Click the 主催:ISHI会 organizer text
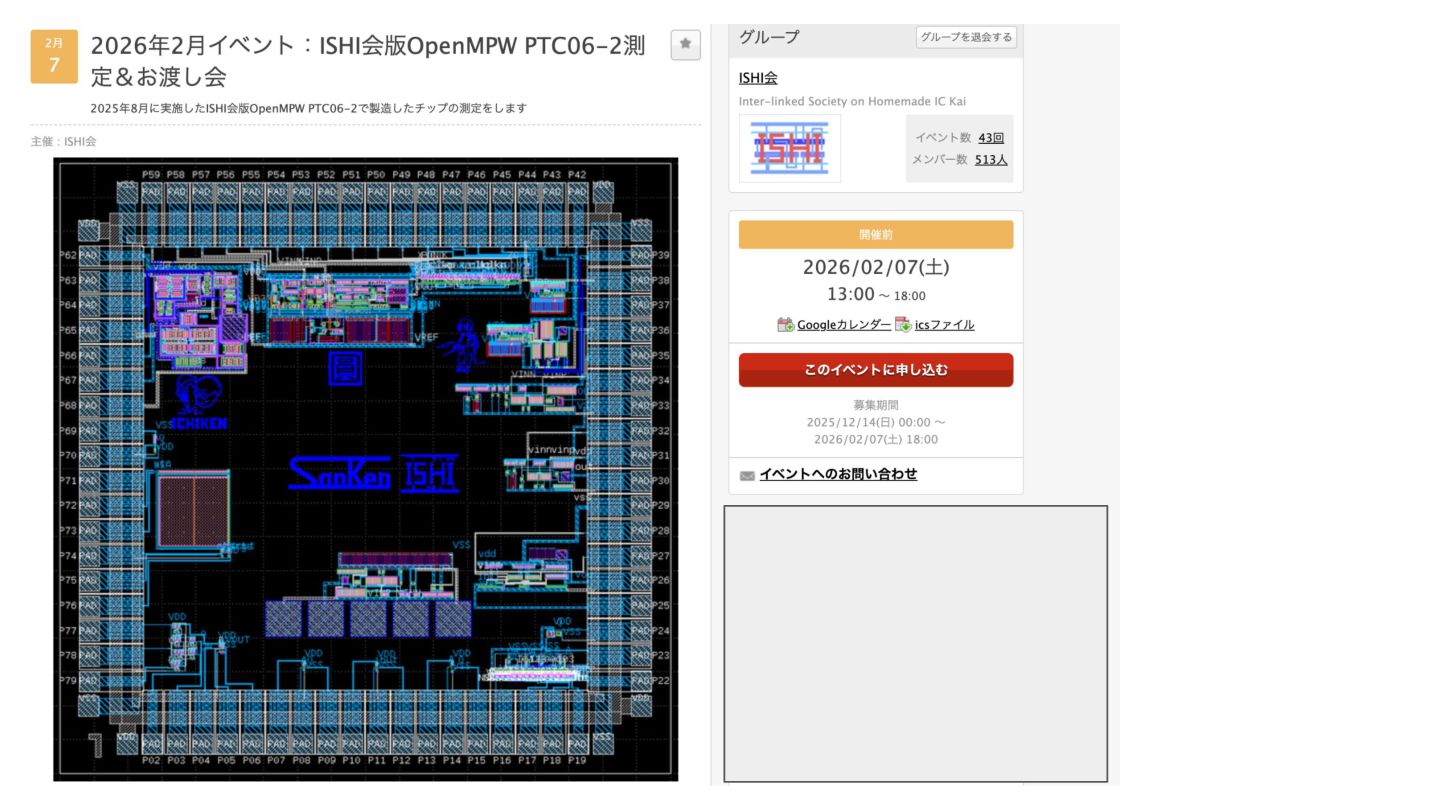Viewport: 1440px width, 810px height. pyautogui.click(x=64, y=142)
